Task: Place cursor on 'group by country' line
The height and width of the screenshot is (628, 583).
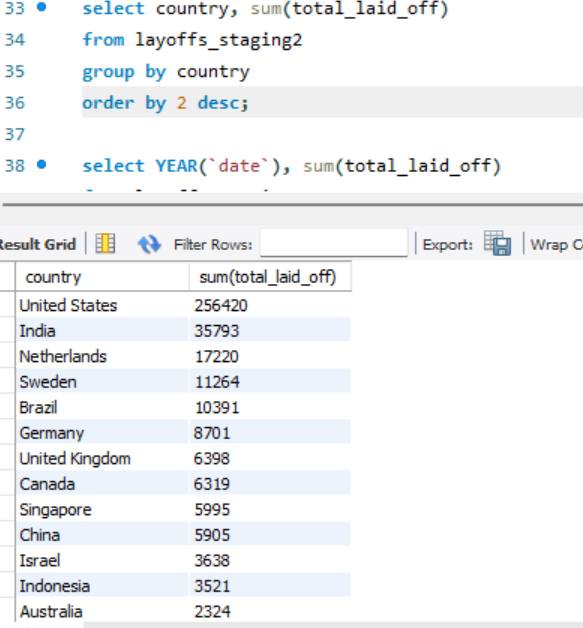Action: coord(166,72)
